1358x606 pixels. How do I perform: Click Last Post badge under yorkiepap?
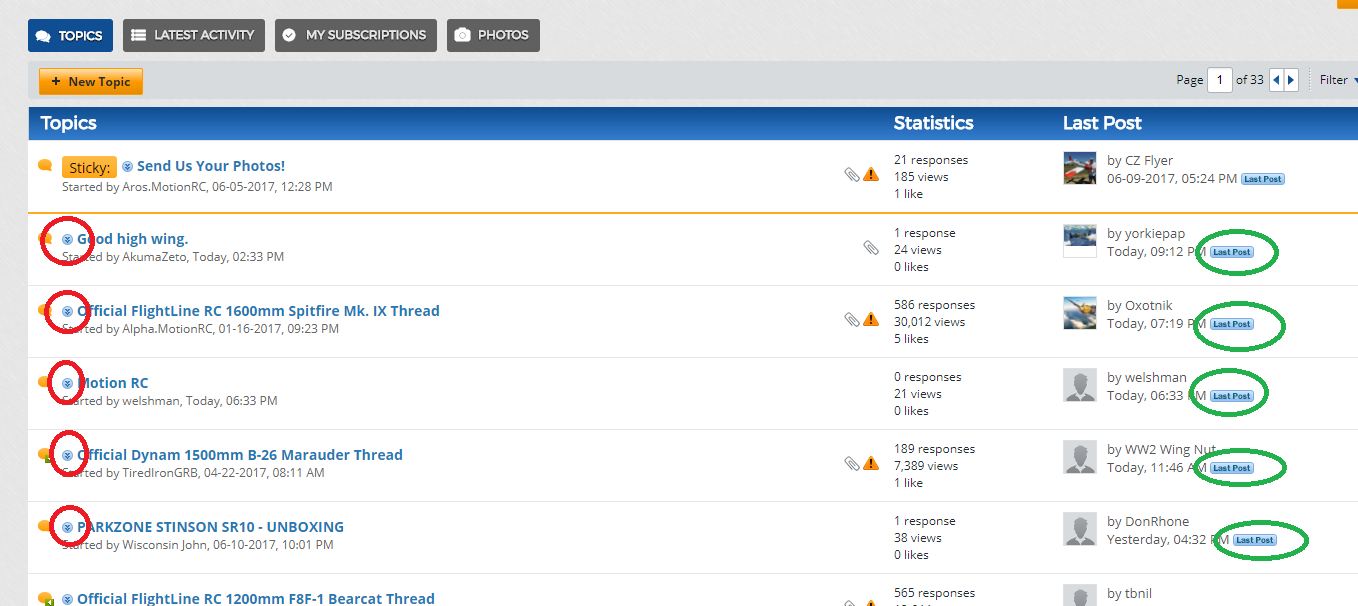(1231, 252)
